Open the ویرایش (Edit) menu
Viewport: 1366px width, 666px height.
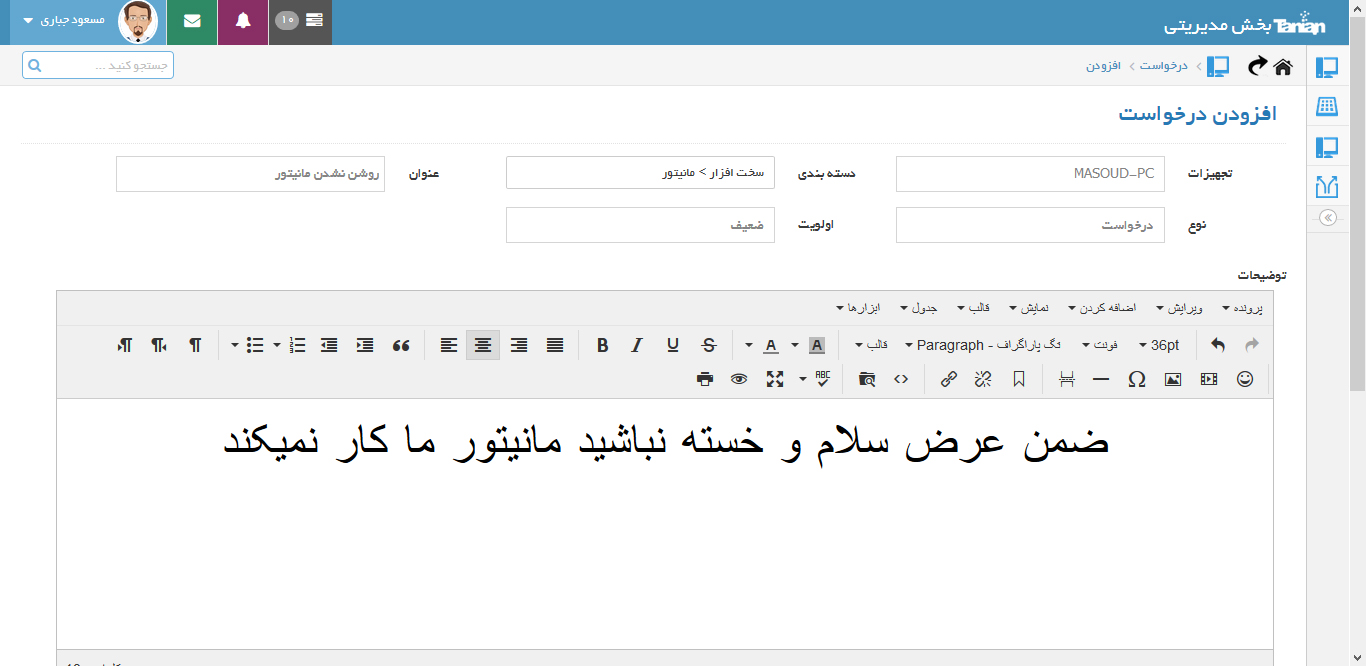[1180, 308]
